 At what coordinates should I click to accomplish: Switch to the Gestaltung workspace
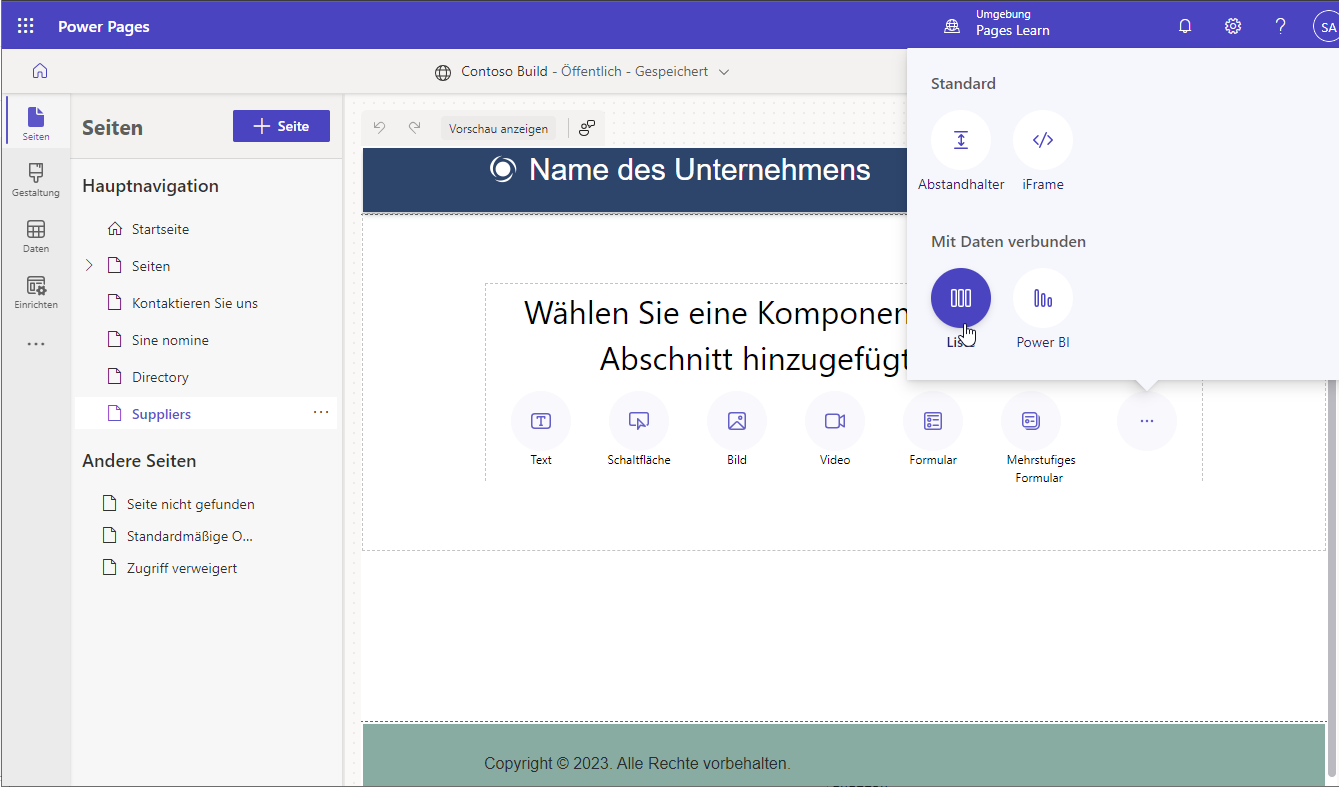click(x=36, y=180)
